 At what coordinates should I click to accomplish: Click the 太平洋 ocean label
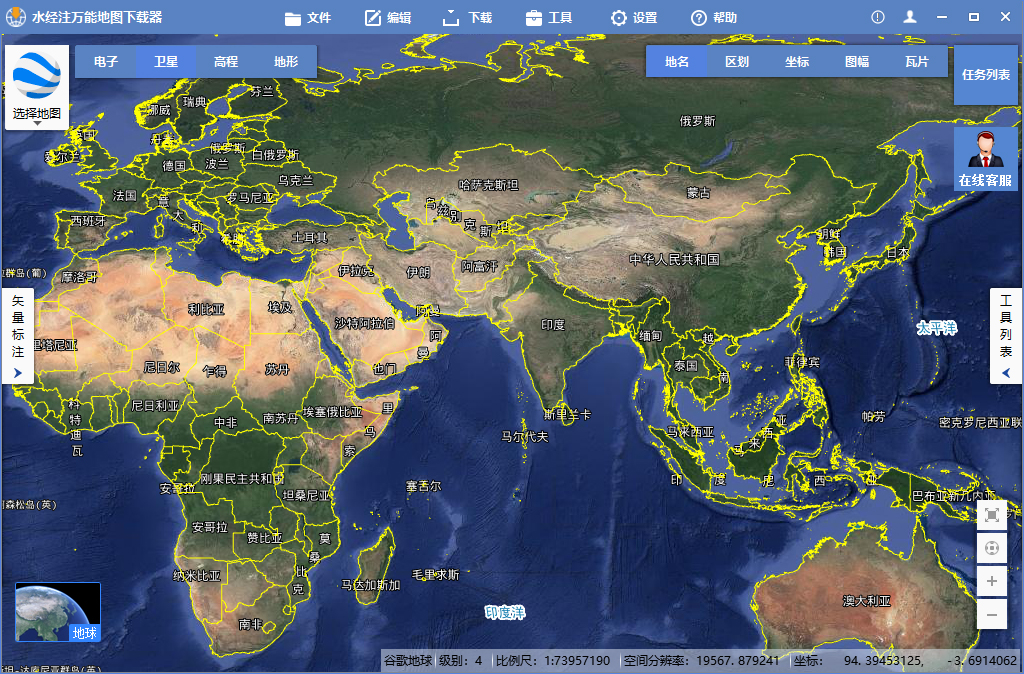(936, 328)
